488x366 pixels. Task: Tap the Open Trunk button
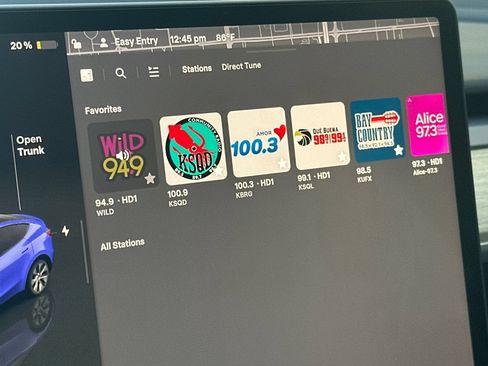[30, 145]
